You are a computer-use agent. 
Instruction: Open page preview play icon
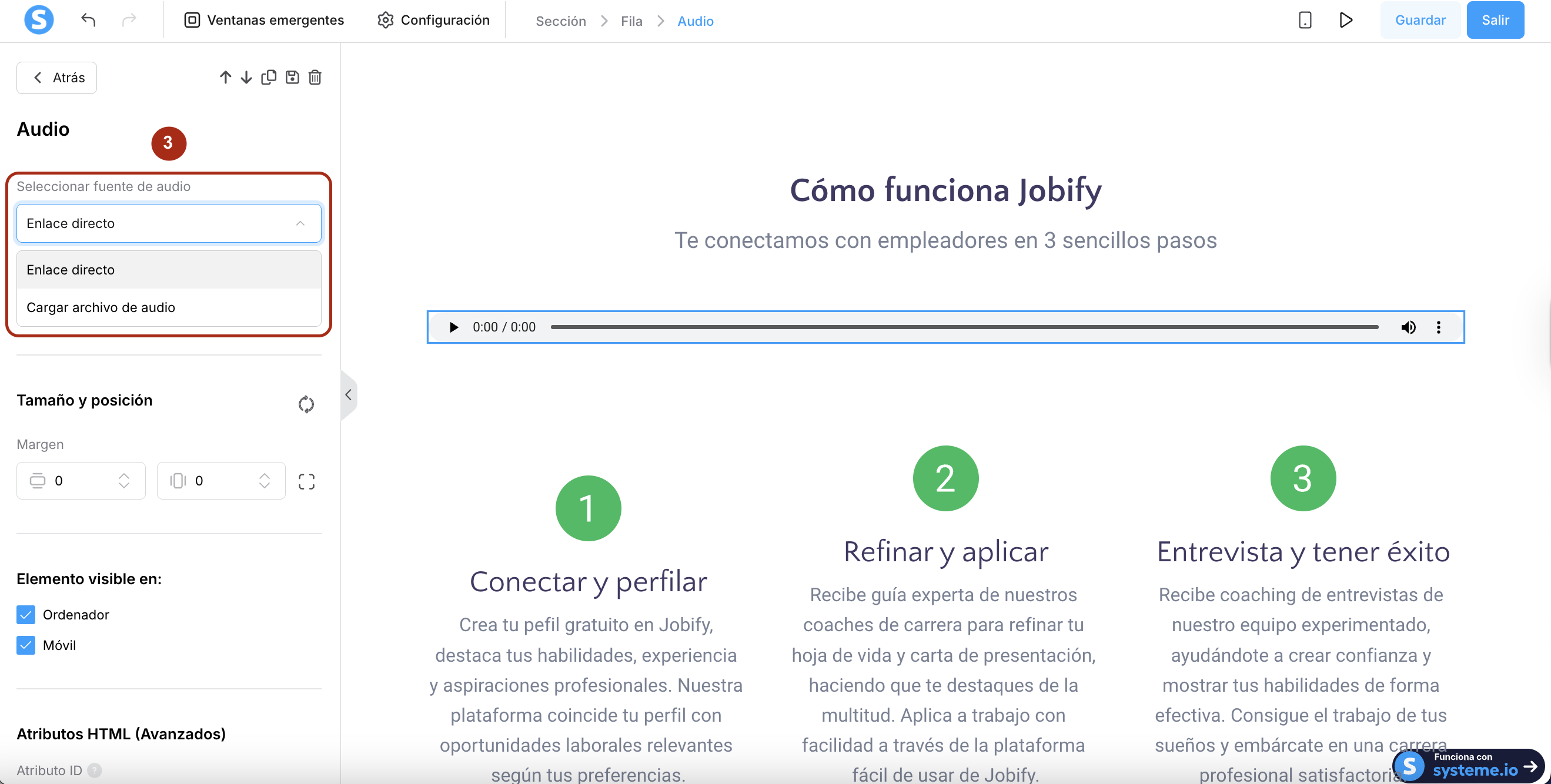pyautogui.click(x=1346, y=20)
